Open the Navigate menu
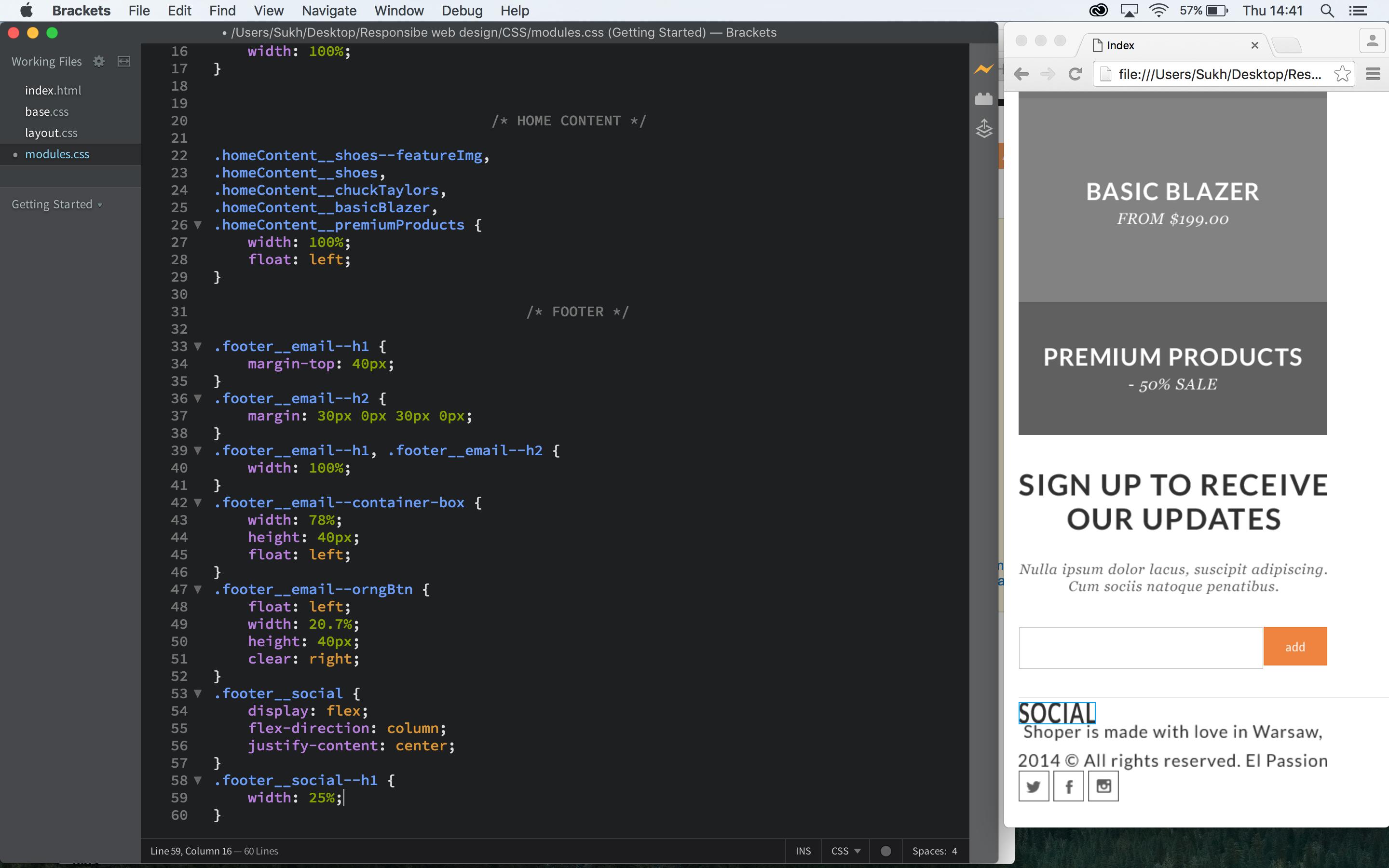Viewport: 1389px width, 868px height. click(329, 11)
